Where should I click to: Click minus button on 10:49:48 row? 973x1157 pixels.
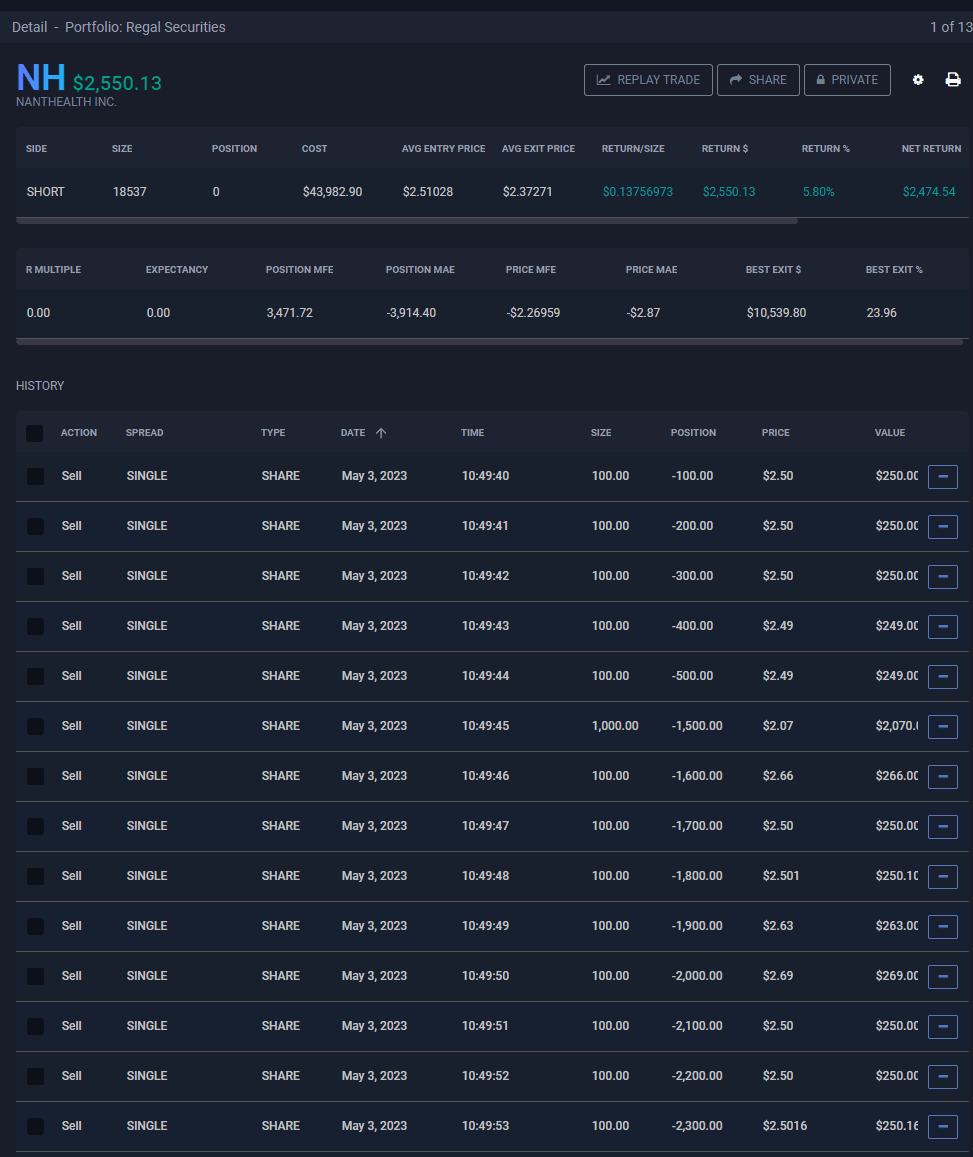tap(943, 877)
